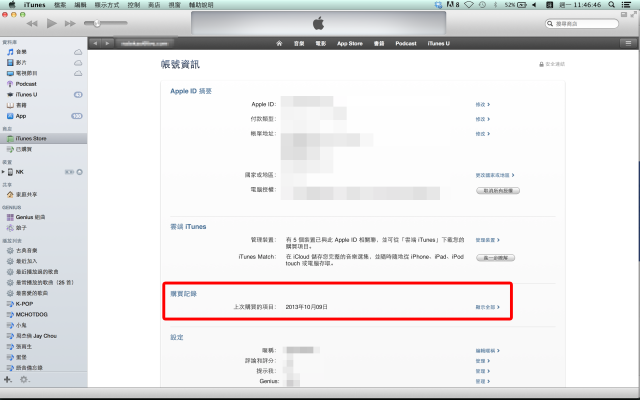Switch to the Movies store tab
Viewport: 640px width, 400px height.
tap(321, 43)
